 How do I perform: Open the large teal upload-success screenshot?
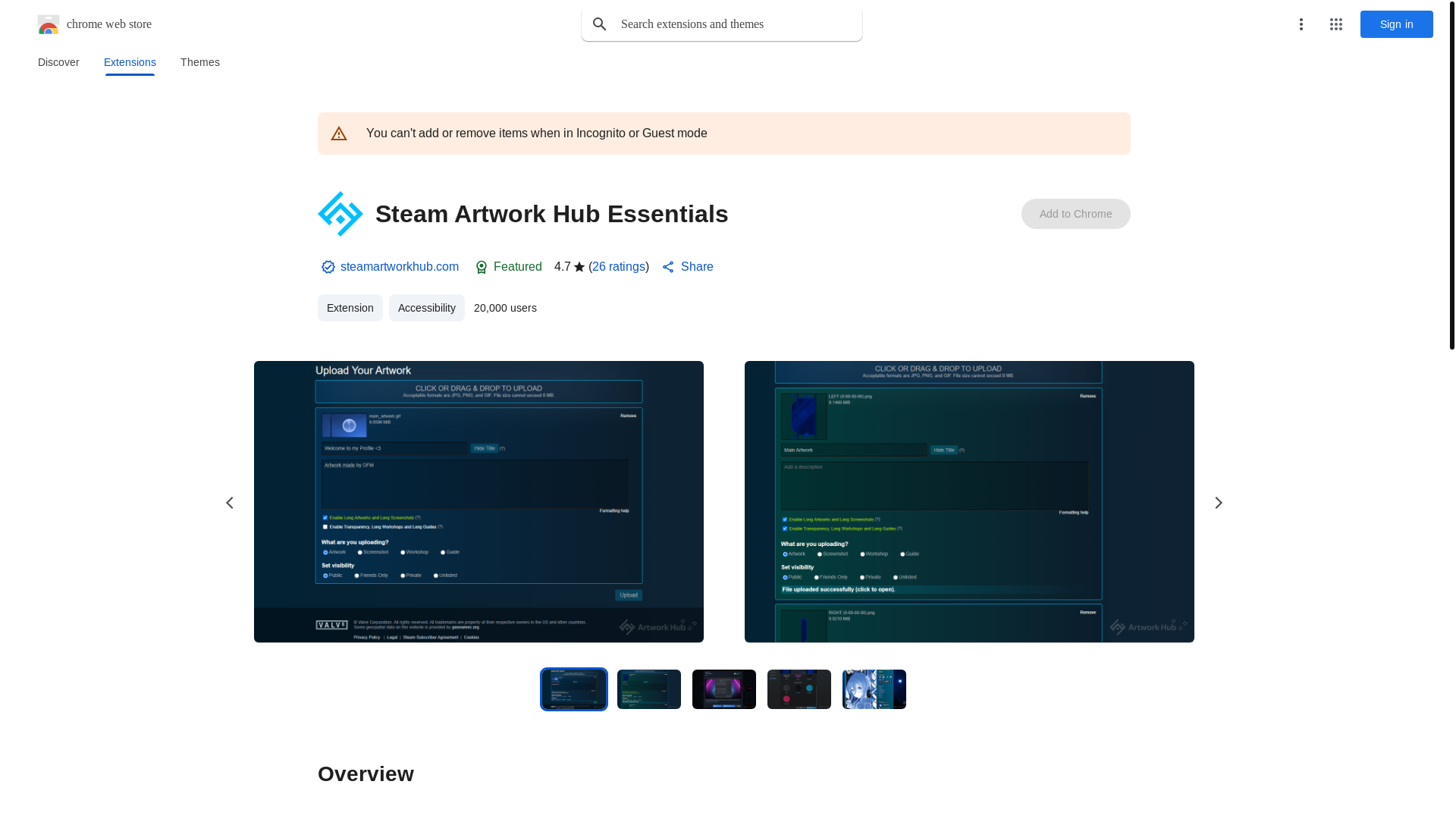969,501
